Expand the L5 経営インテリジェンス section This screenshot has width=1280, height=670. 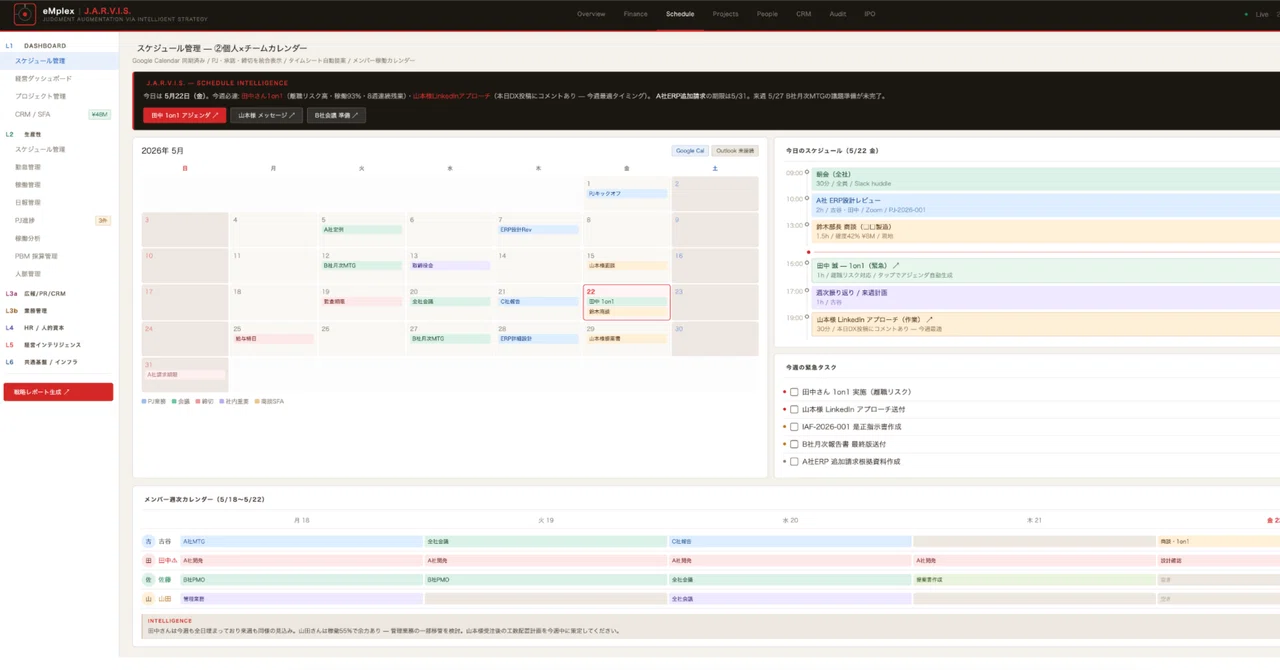point(43,345)
